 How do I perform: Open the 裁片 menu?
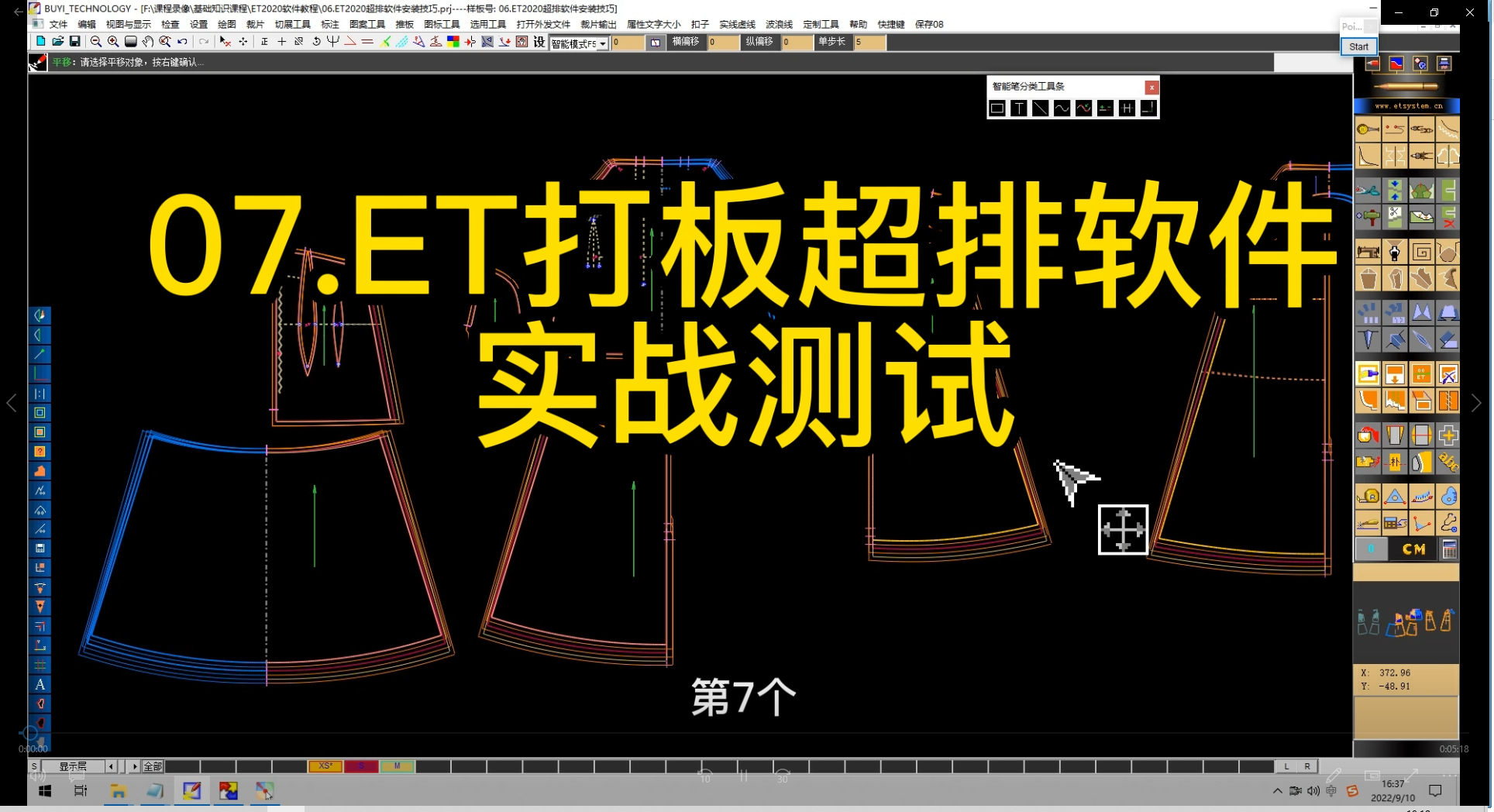tap(255, 24)
